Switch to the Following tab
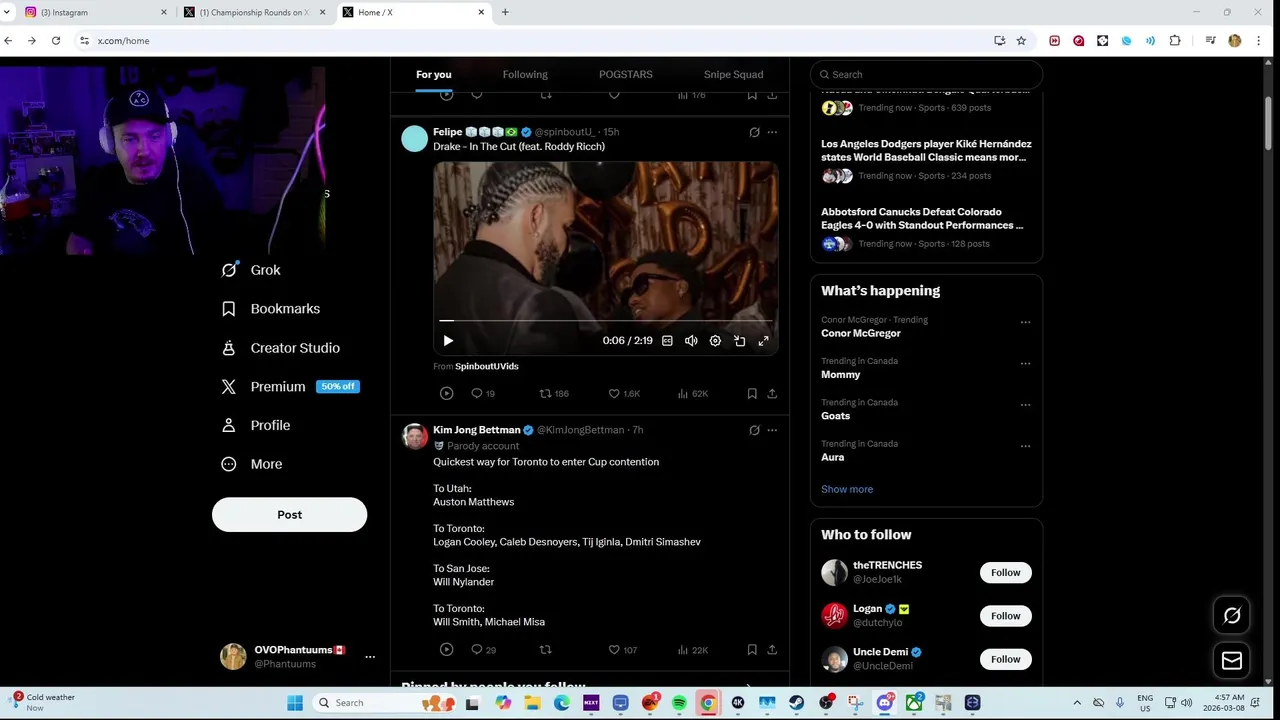This screenshot has width=1280, height=720. pos(525,74)
